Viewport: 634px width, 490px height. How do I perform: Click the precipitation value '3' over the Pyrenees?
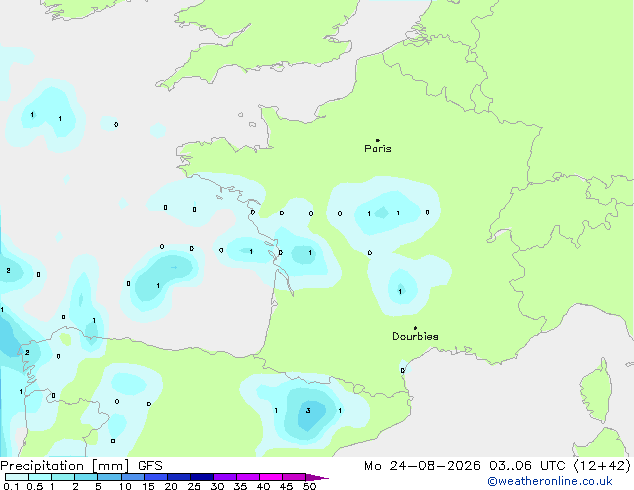(x=308, y=411)
